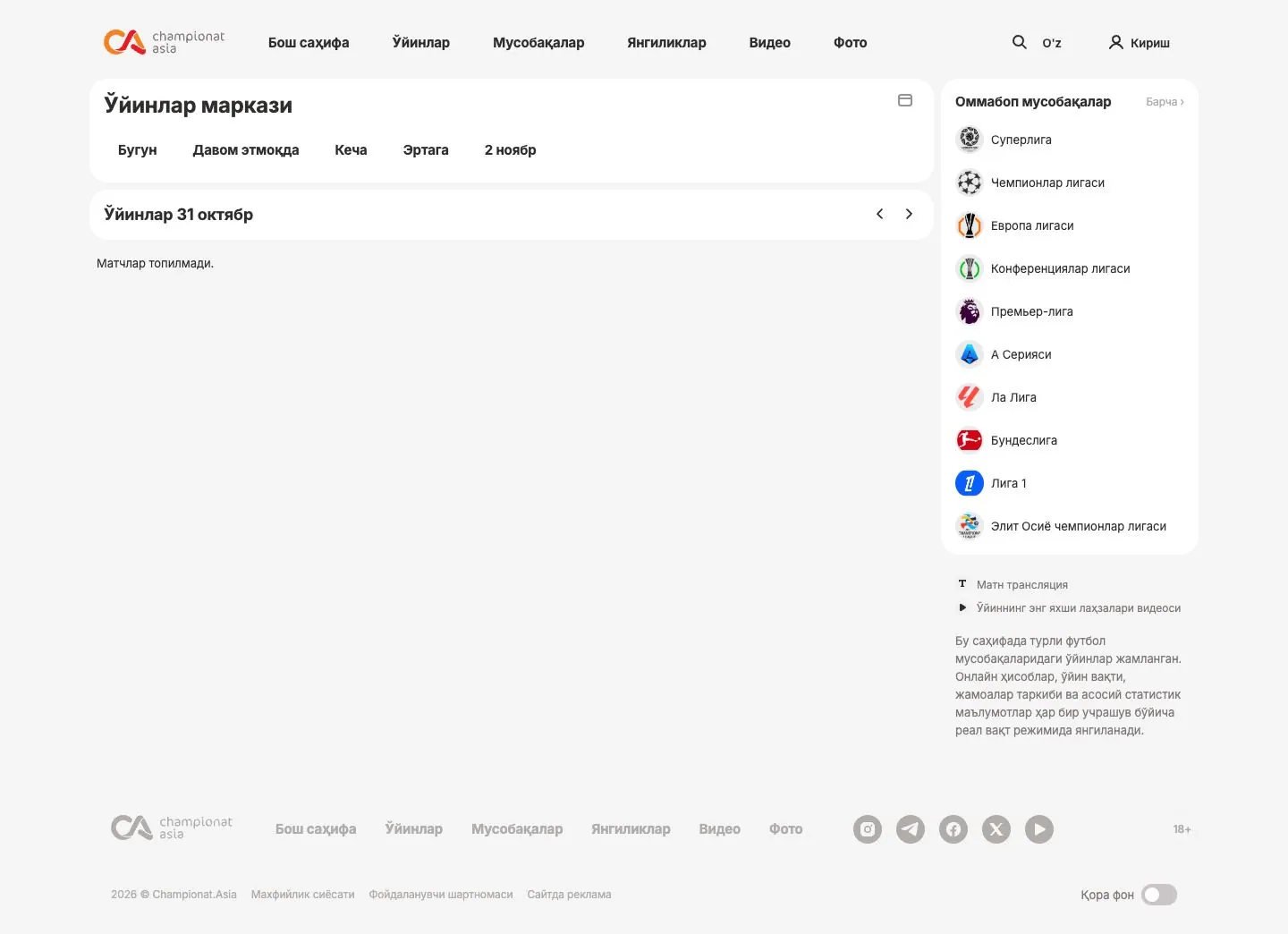This screenshot has height=934, width=1288.
Task: Open Элит Осиё чемпионлар лигаси icon
Action: coord(970,526)
